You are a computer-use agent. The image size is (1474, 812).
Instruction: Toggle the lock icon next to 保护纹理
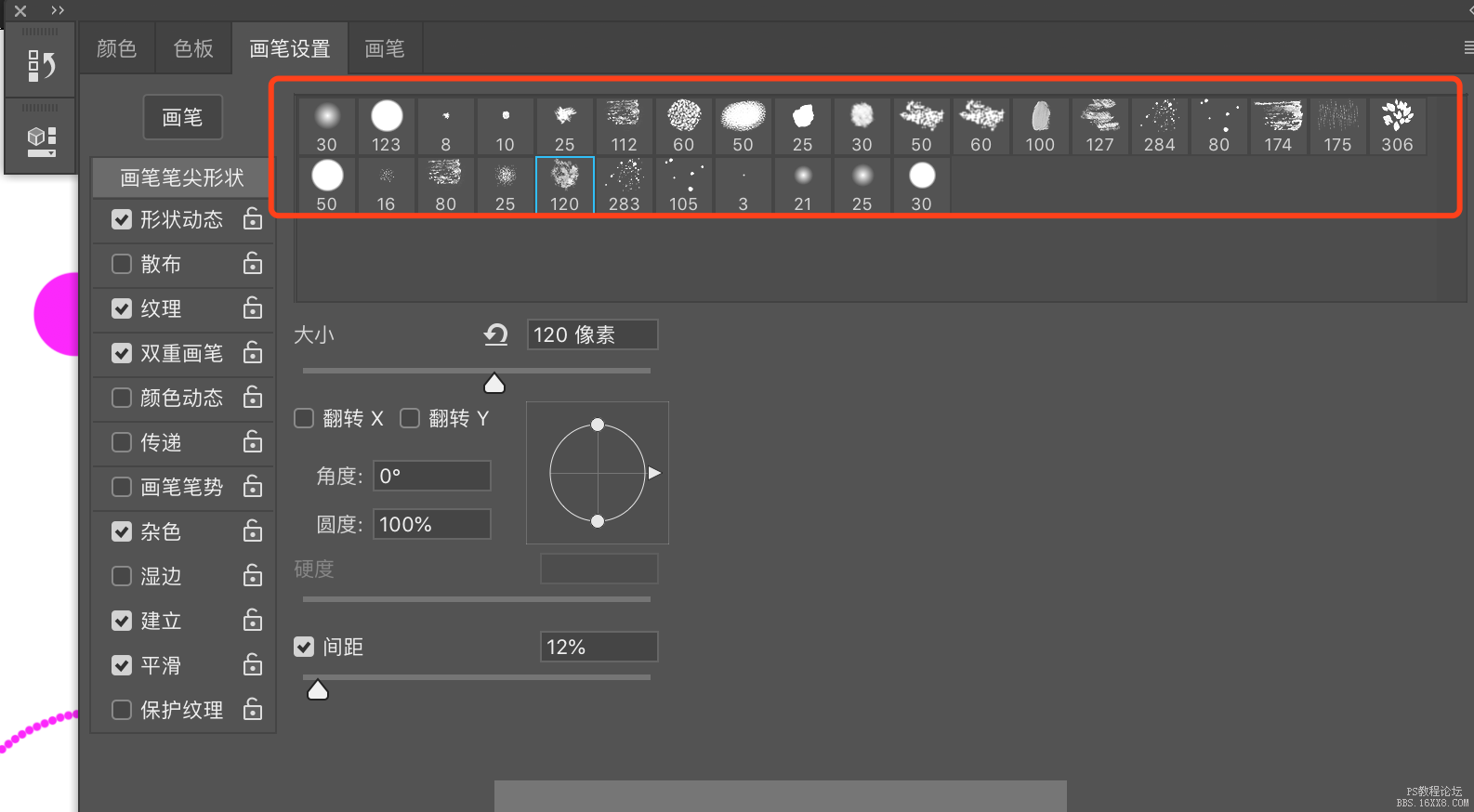click(253, 710)
